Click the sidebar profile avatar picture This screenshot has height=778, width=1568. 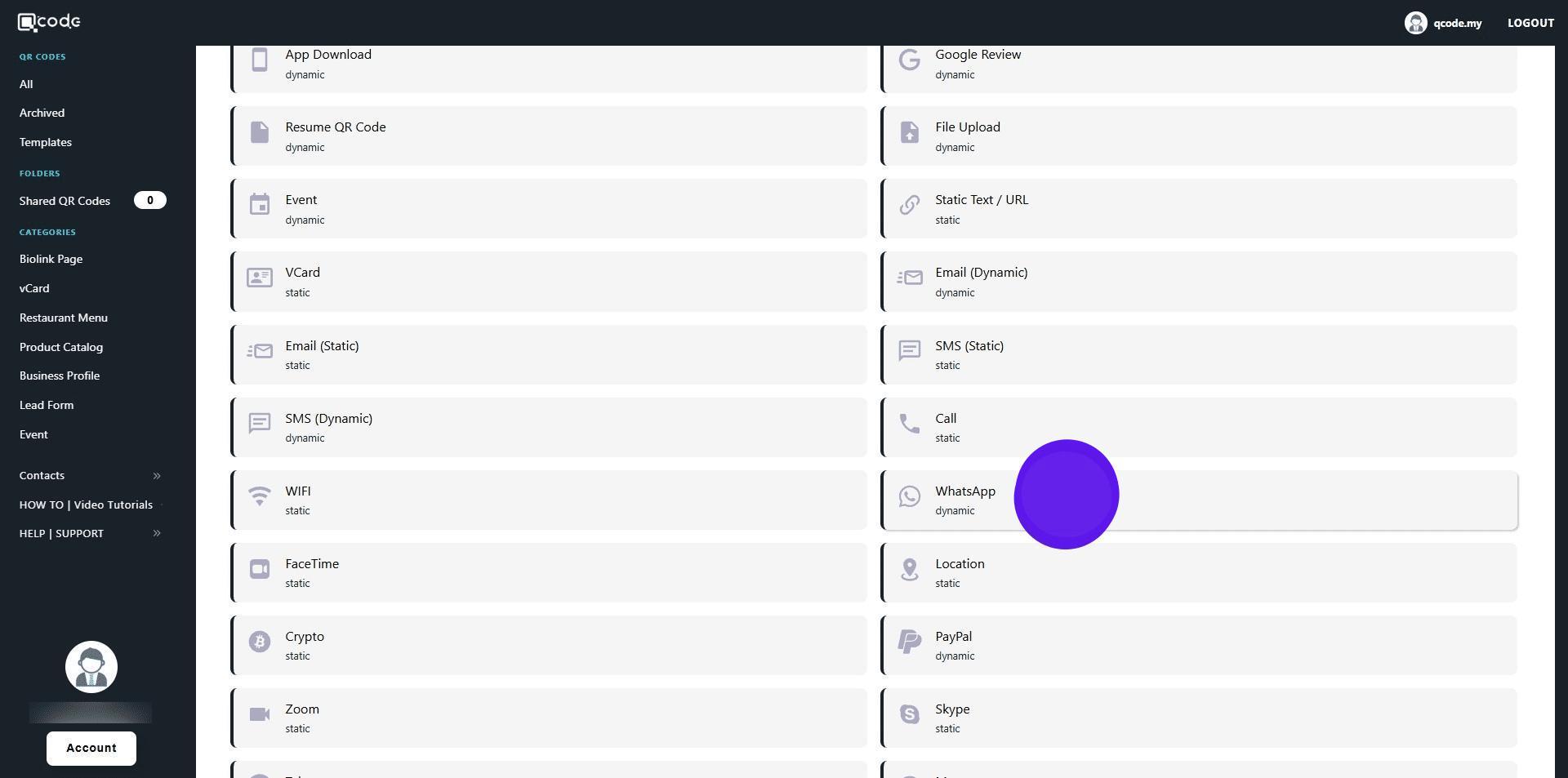pos(91,667)
